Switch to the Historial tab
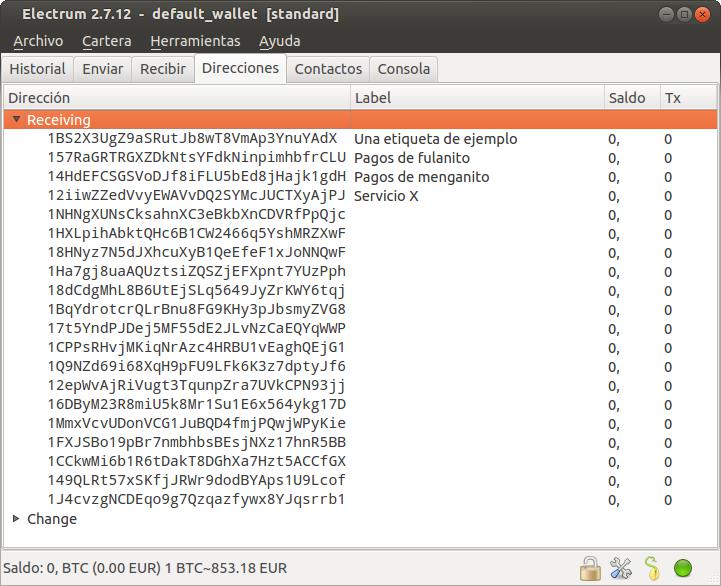This screenshot has width=721, height=586. click(37, 69)
